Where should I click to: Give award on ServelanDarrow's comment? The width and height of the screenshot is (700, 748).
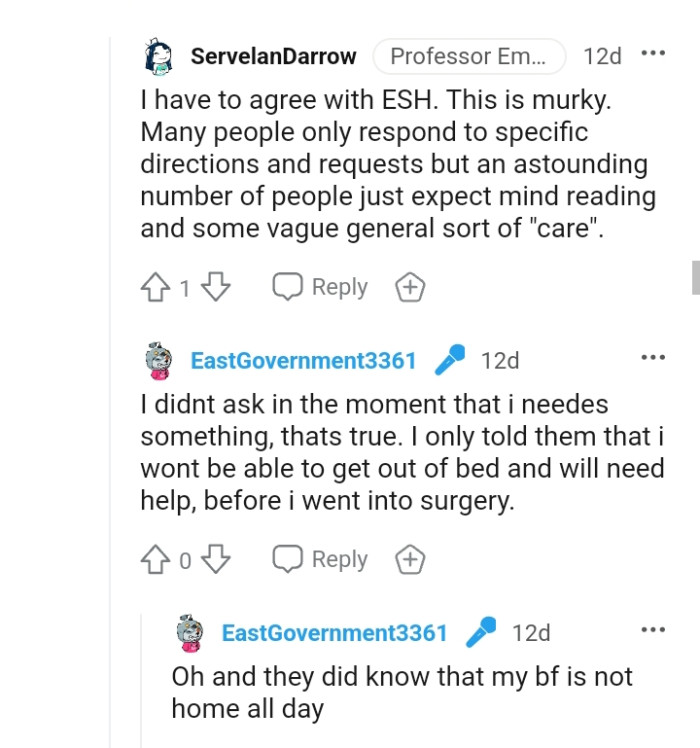410,288
